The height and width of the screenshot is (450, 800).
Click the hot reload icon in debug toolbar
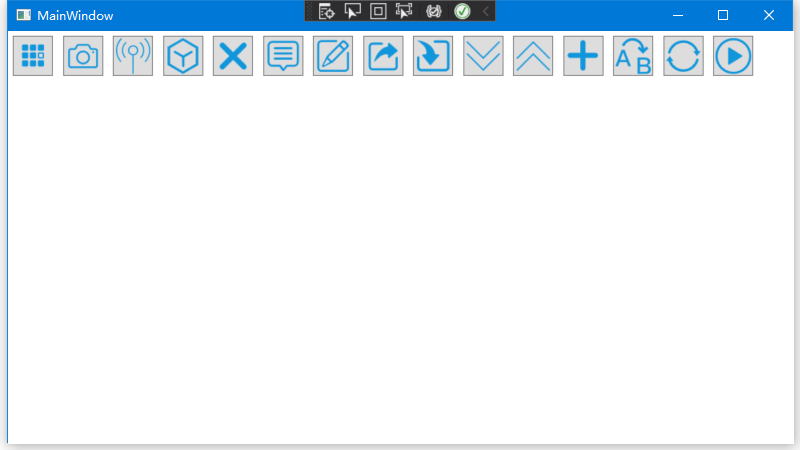(433, 11)
